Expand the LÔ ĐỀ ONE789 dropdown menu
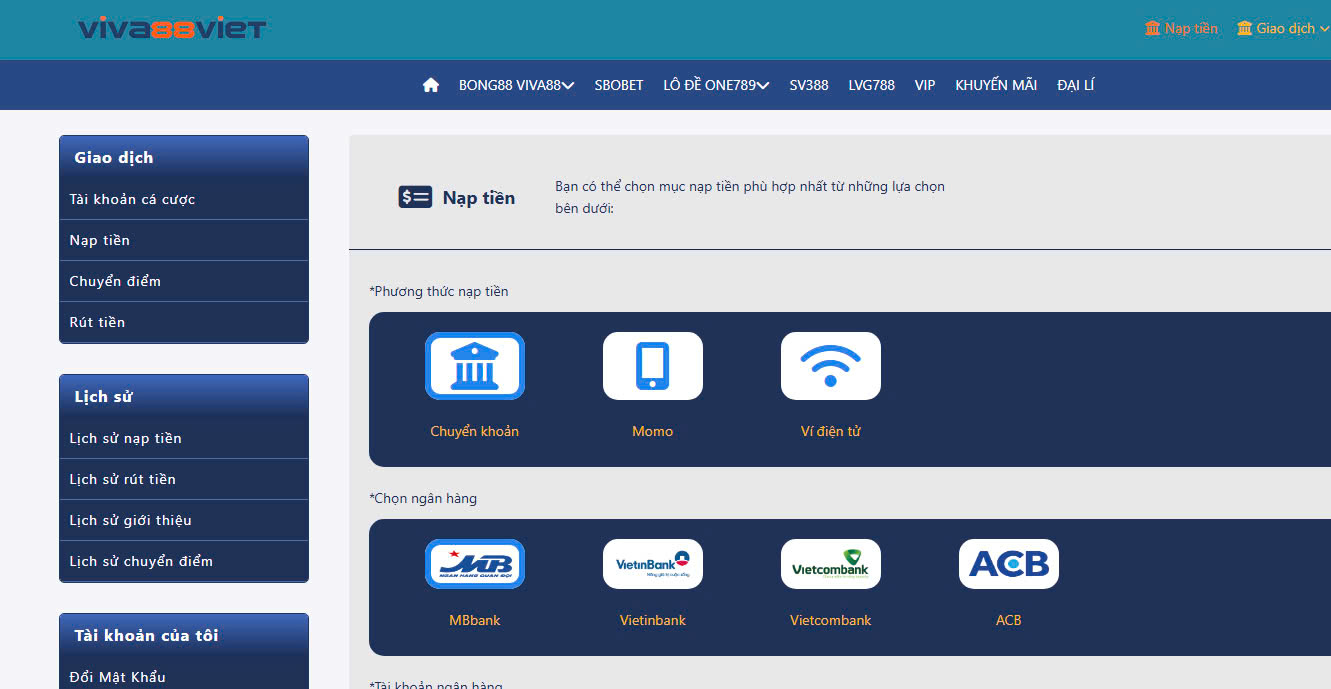 click(716, 85)
